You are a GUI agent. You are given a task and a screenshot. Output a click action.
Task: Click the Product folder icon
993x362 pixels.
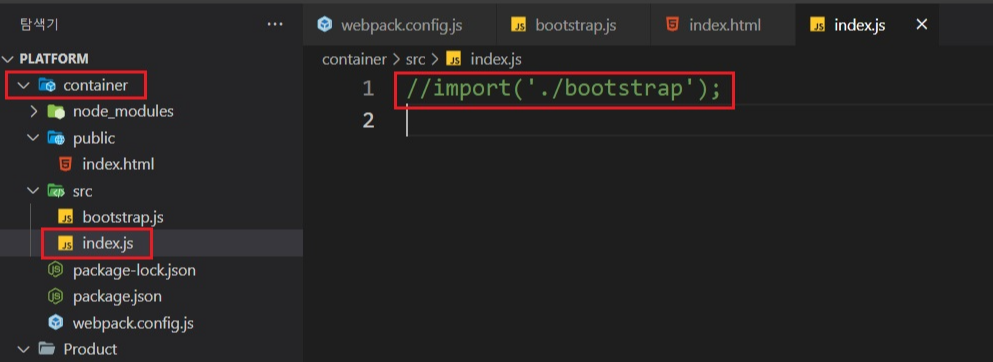tap(46, 349)
